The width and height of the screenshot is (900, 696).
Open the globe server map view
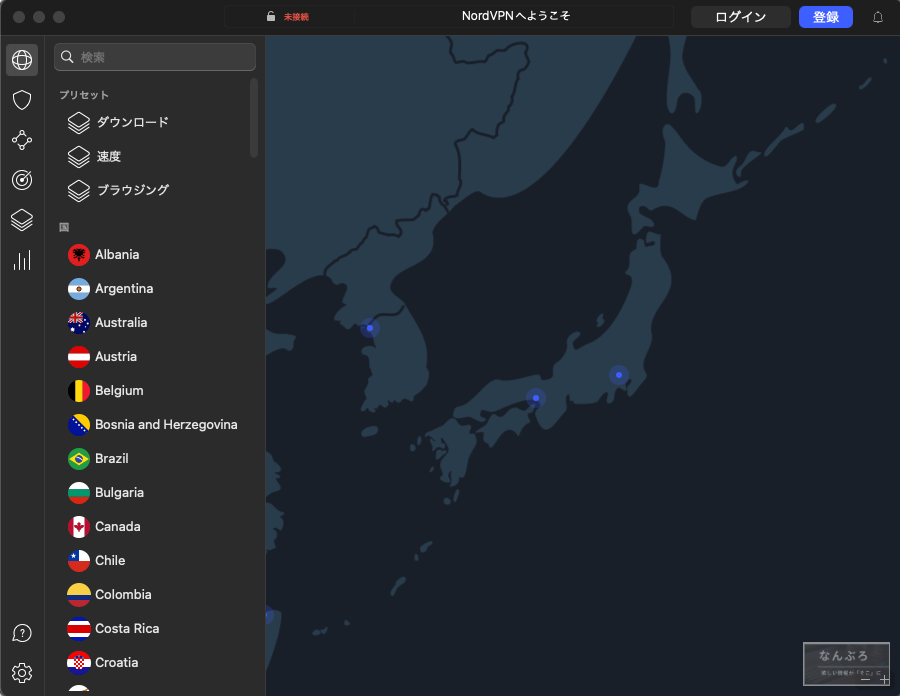22,60
